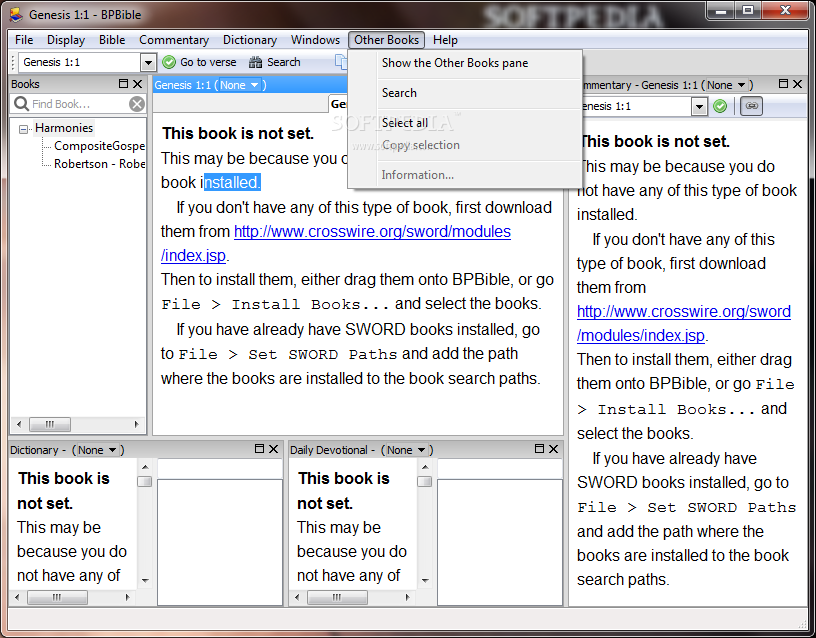Open Commentary pane version dropdown (None)
Image resolution: width=816 pixels, height=638 pixels.
[726, 85]
